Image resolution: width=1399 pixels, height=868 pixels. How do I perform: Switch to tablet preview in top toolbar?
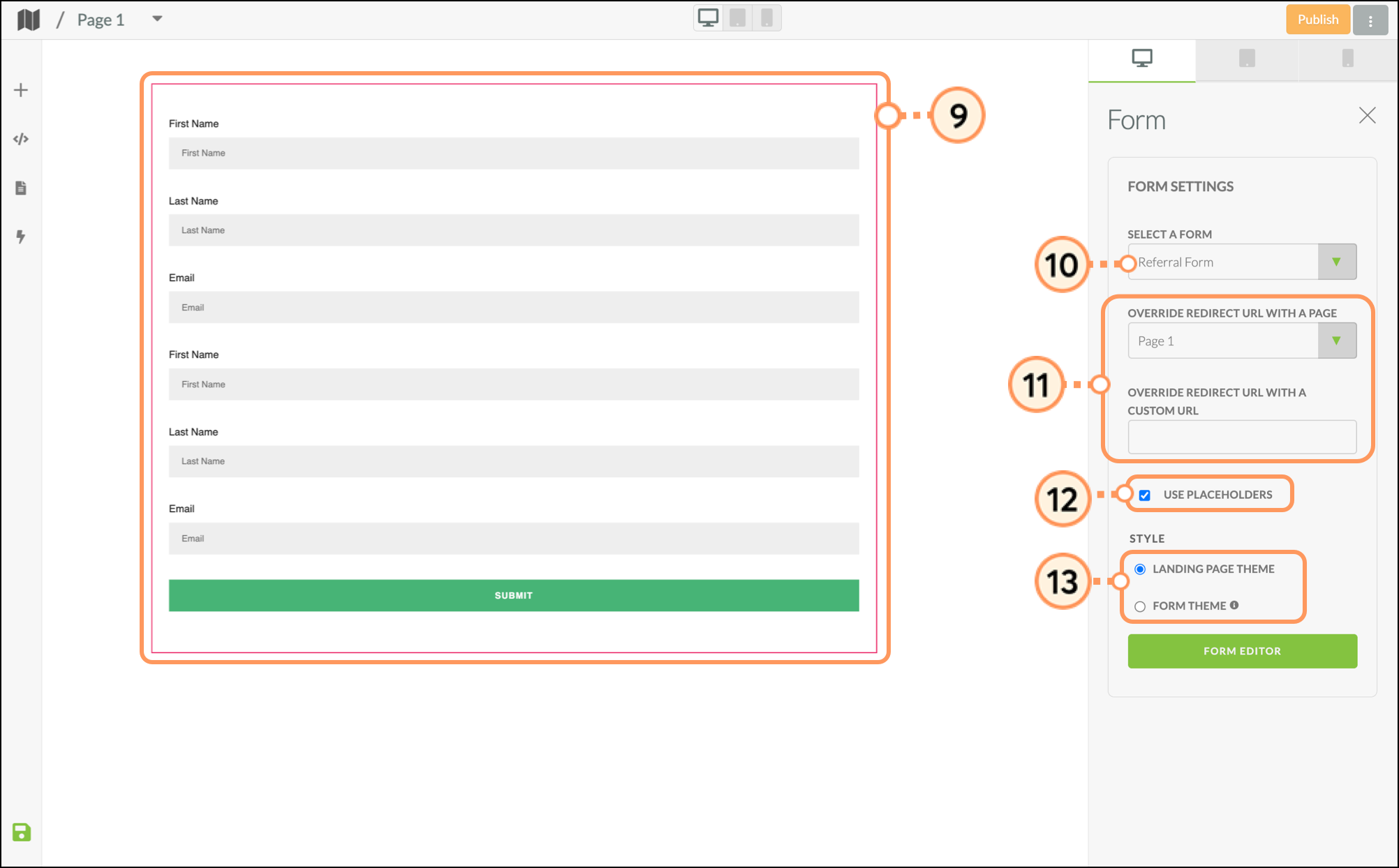click(737, 18)
